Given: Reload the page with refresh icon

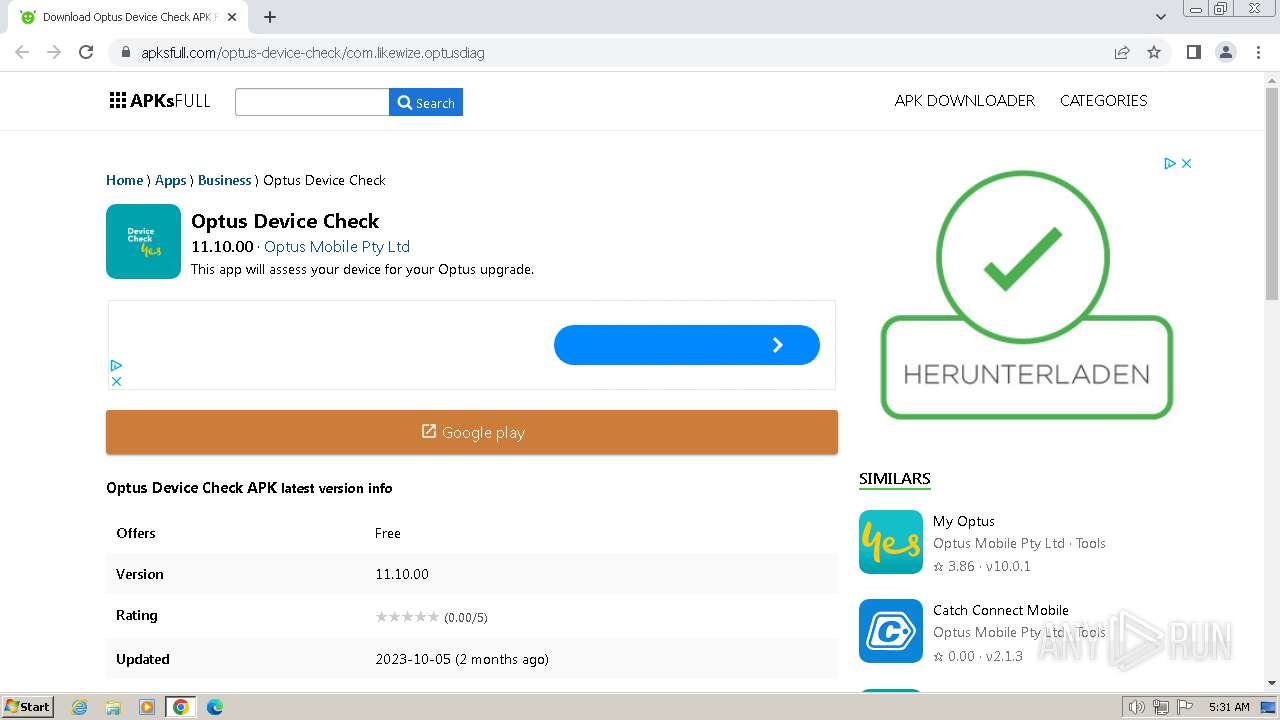Looking at the screenshot, I should point(86,52).
